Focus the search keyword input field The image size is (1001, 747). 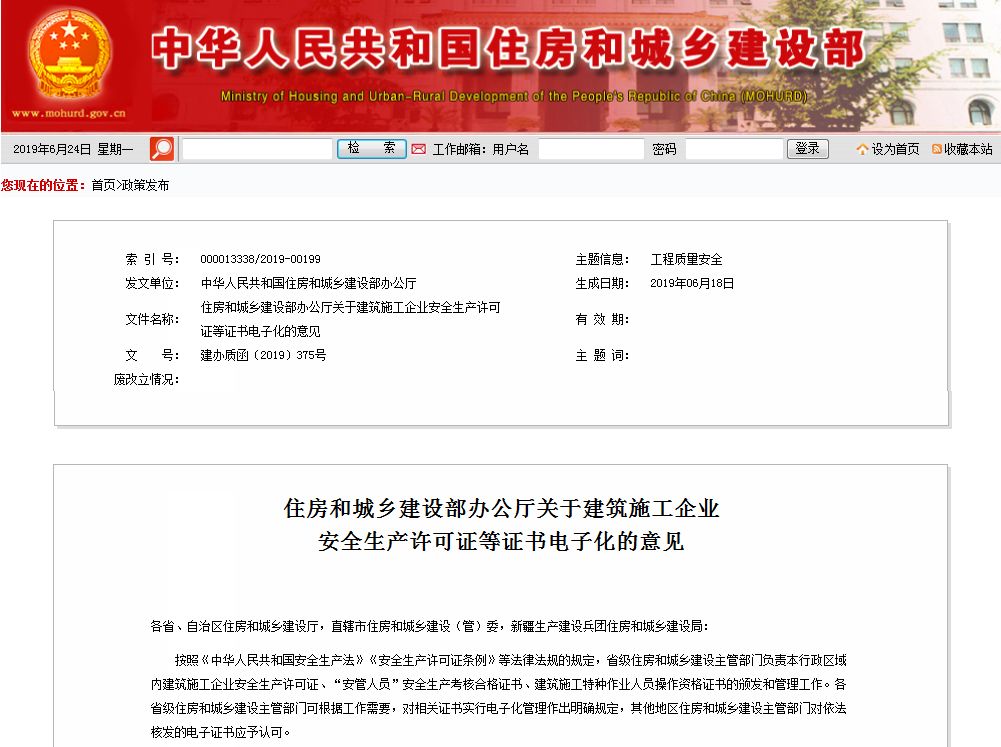tap(257, 149)
